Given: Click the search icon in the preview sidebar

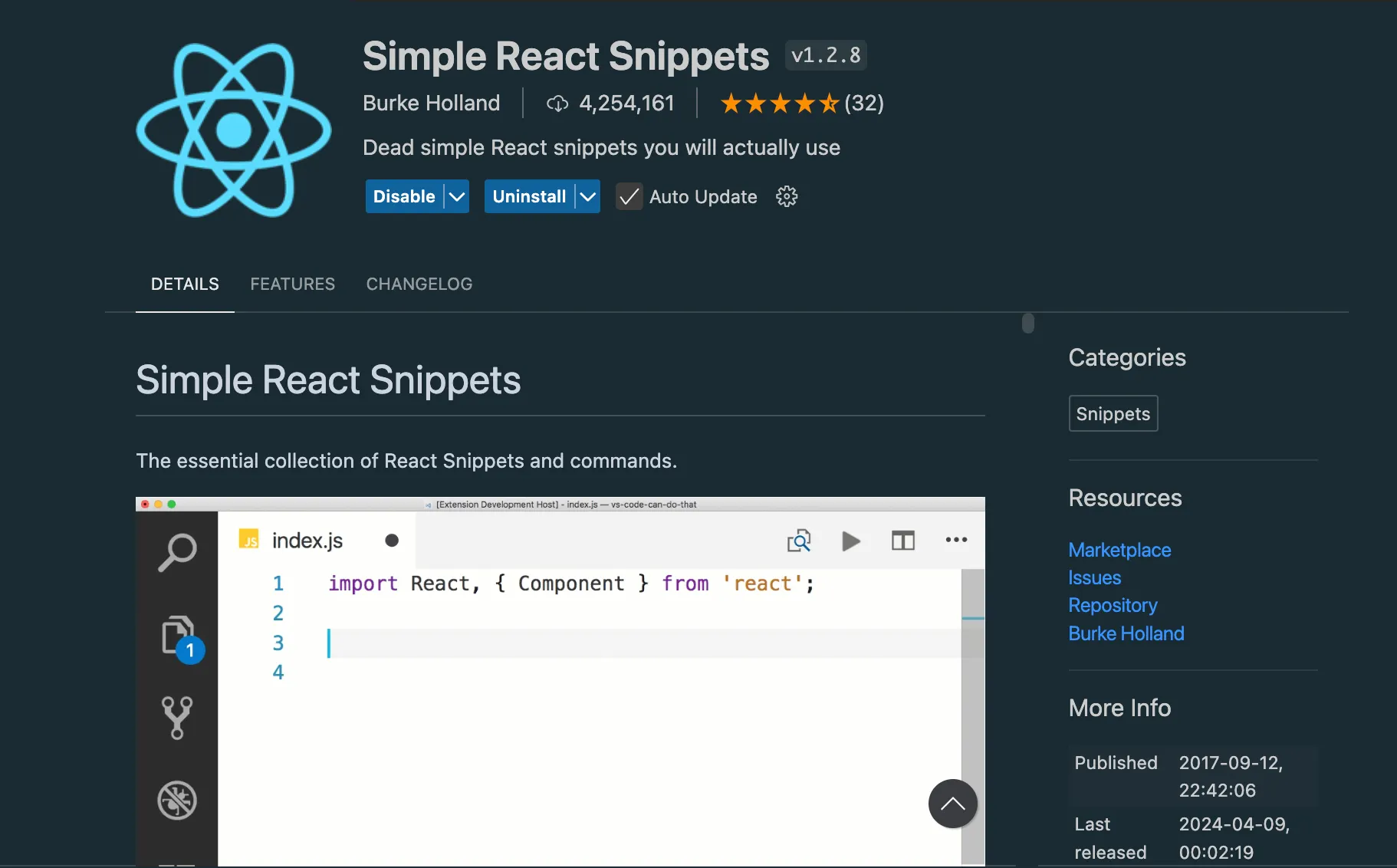Looking at the screenshot, I should [x=177, y=552].
